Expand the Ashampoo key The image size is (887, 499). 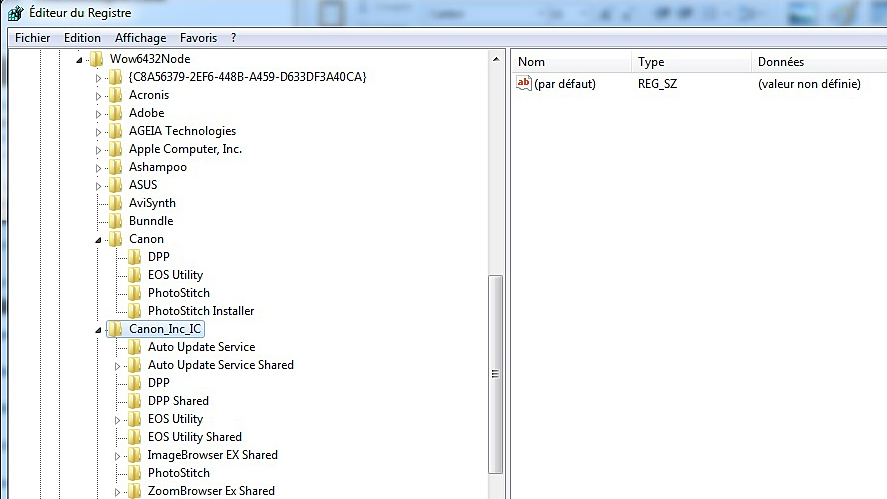pyautogui.click(x=98, y=168)
